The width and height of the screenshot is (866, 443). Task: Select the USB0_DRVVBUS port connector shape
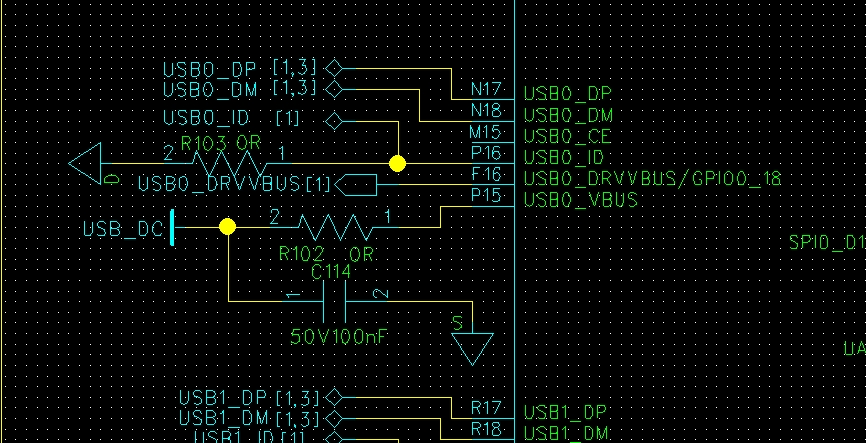pyautogui.click(x=356, y=185)
